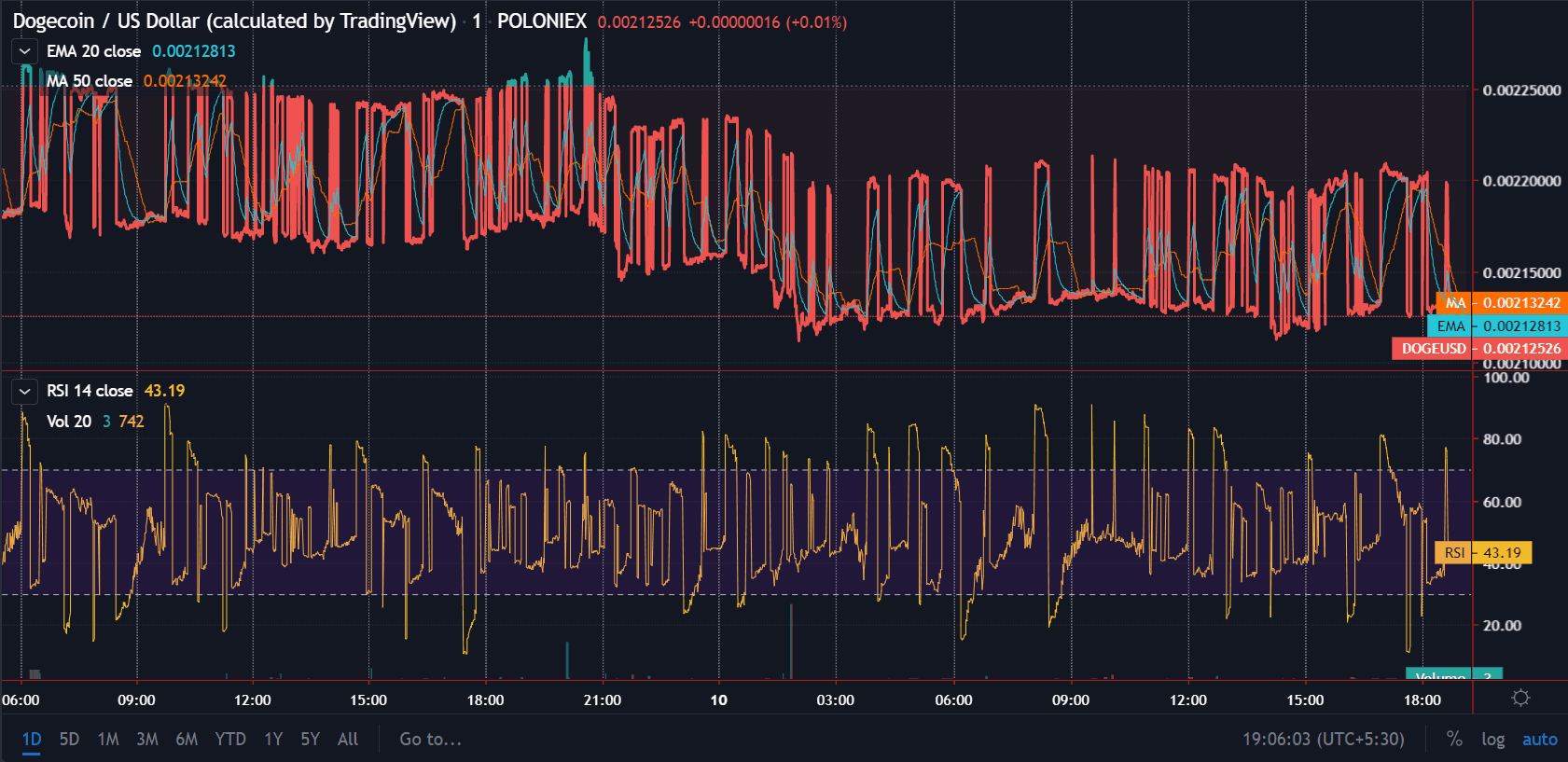Image resolution: width=1568 pixels, height=762 pixels.
Task: Click the 20.00 RSI axis label
Action: coord(1502,626)
